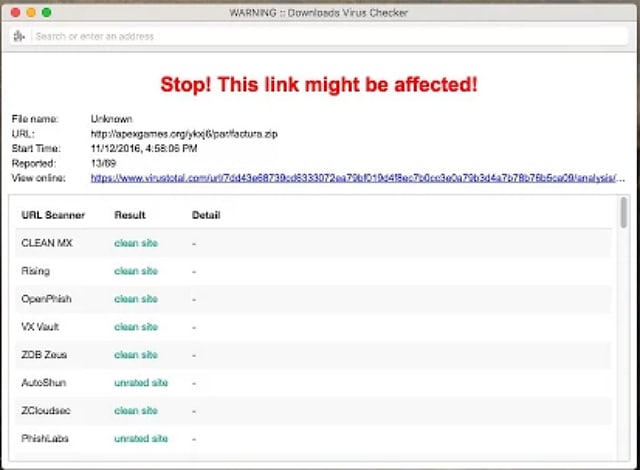The width and height of the screenshot is (640, 470).
Task: Maximize the window with the green button
Action: [x=47, y=13]
